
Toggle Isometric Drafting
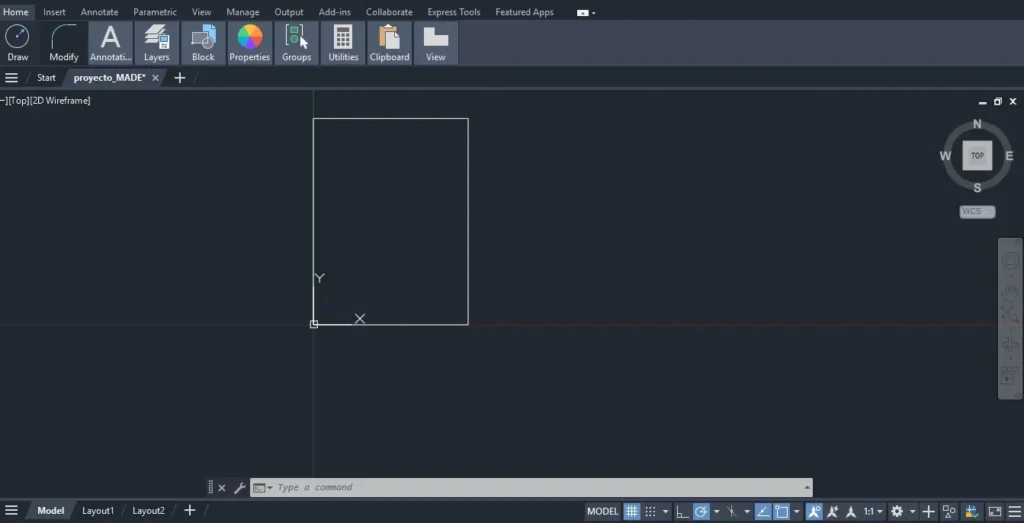click(731, 511)
